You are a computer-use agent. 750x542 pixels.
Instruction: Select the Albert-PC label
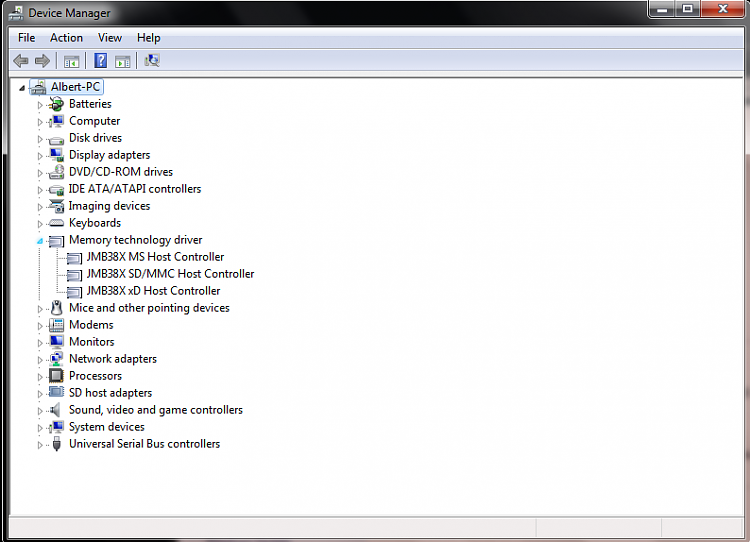[x=76, y=87]
